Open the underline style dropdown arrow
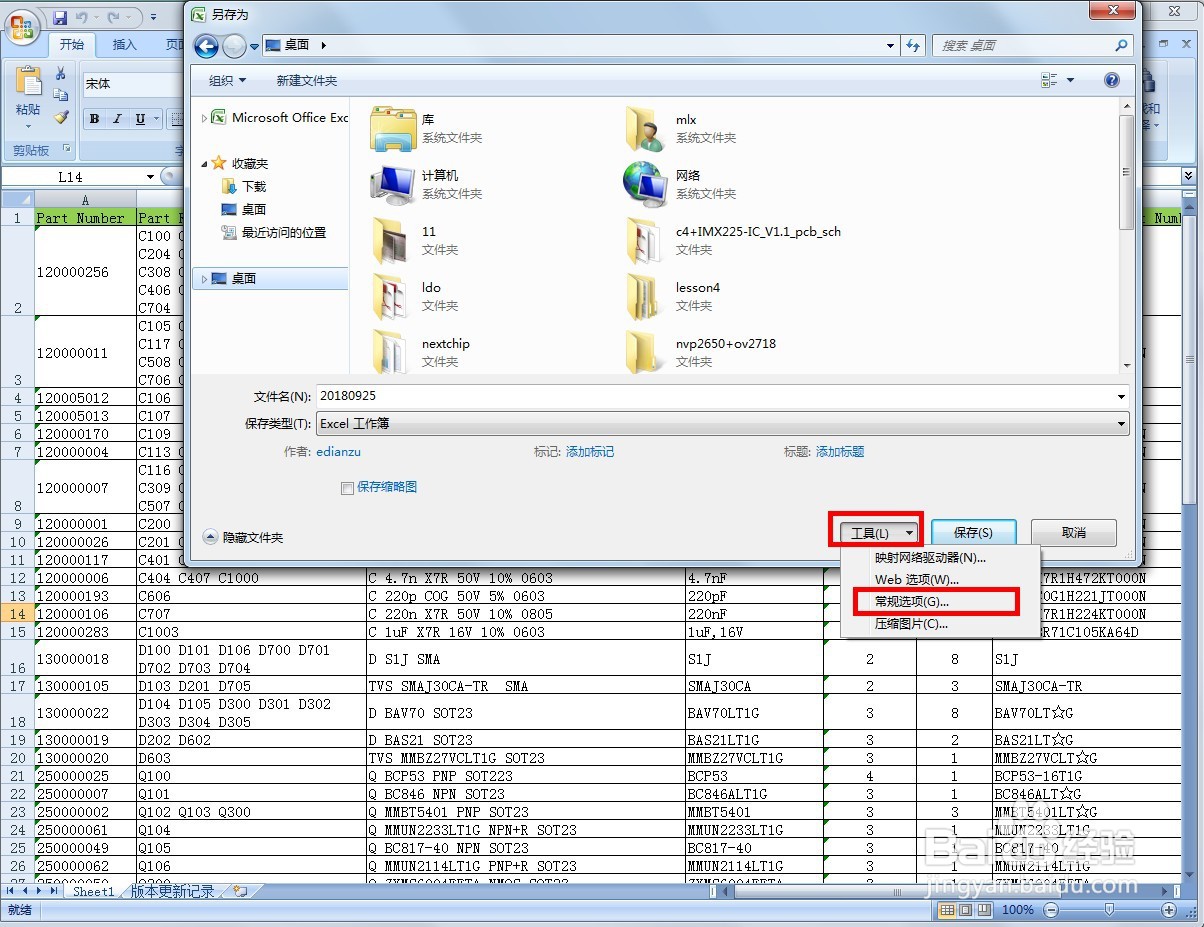Viewport: 1204px width, 927px height. [x=156, y=119]
